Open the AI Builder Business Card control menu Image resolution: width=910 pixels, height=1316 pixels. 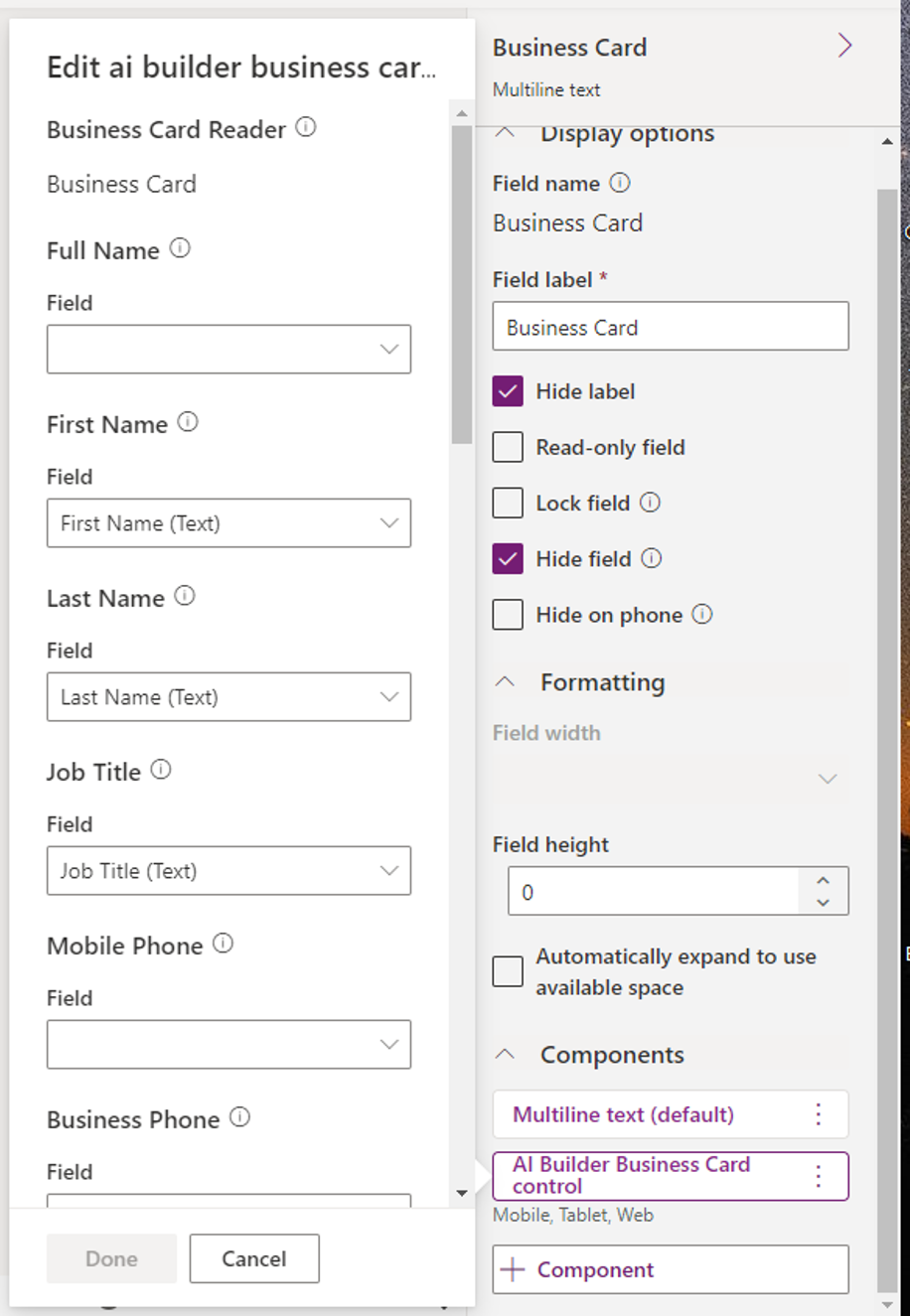[818, 1175]
